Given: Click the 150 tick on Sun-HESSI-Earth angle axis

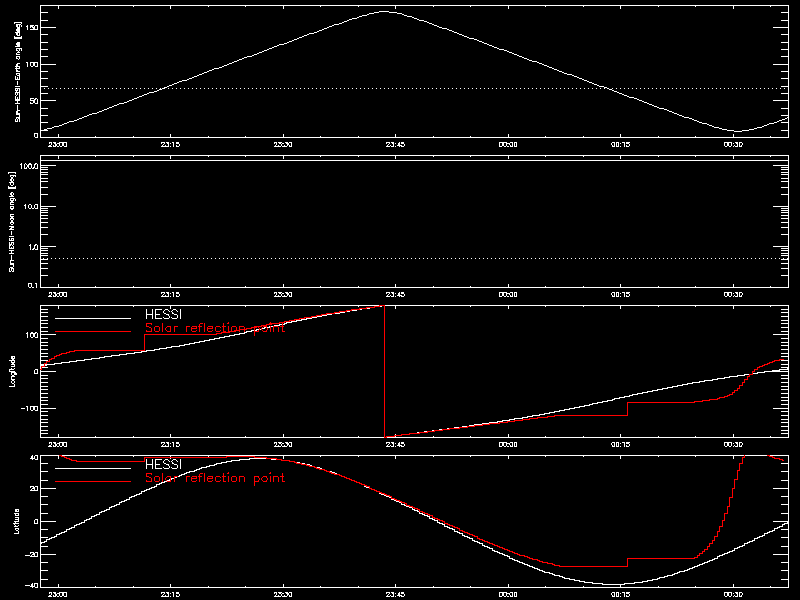Looking at the screenshot, I should [x=32, y=28].
